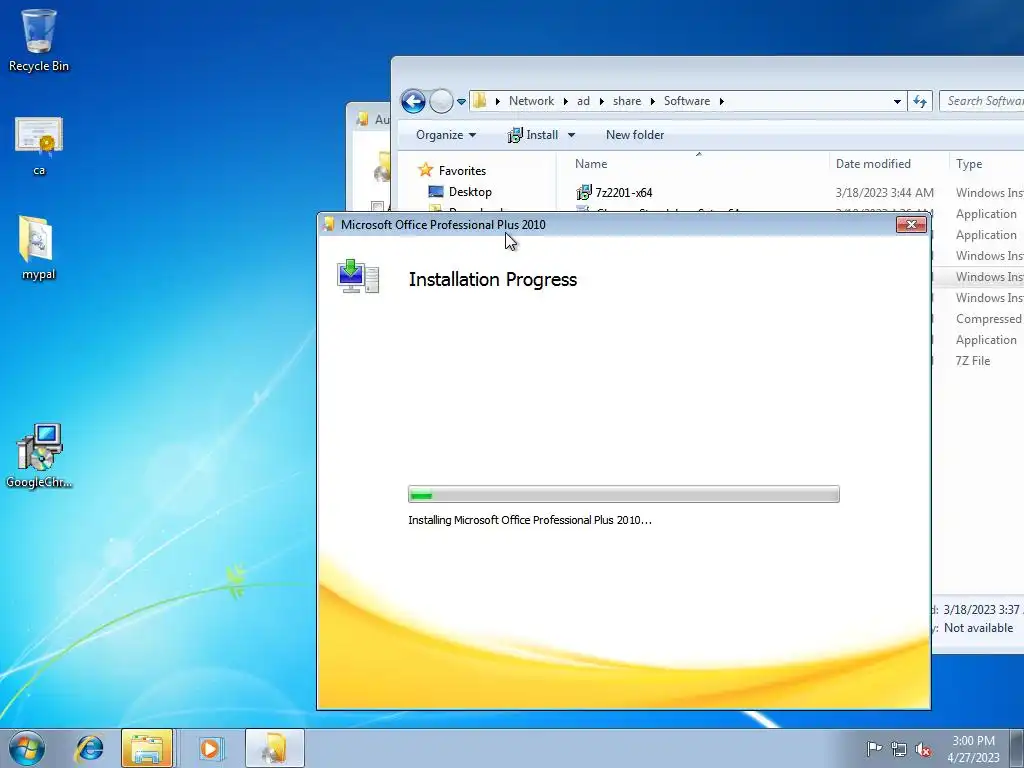
Task: Click 'ad' in the address breadcrumb
Action: point(583,101)
